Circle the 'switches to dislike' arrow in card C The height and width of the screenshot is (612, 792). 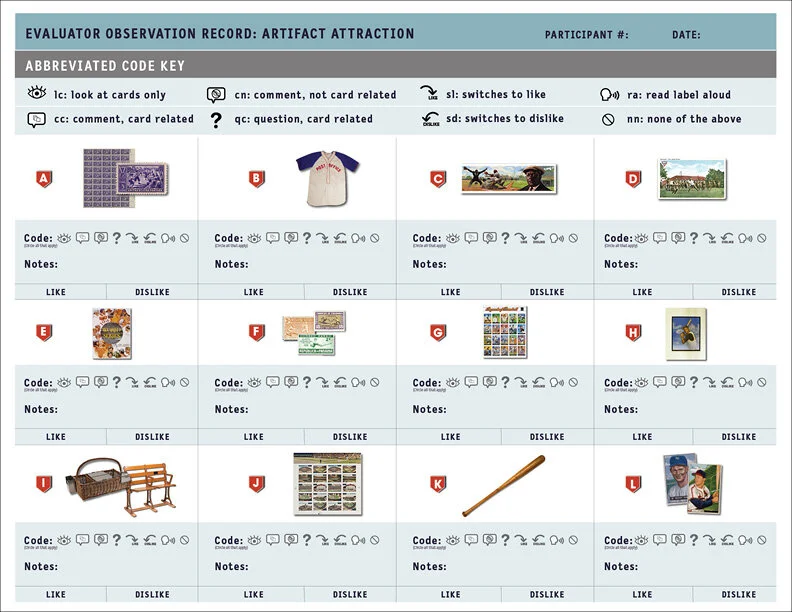tap(538, 238)
